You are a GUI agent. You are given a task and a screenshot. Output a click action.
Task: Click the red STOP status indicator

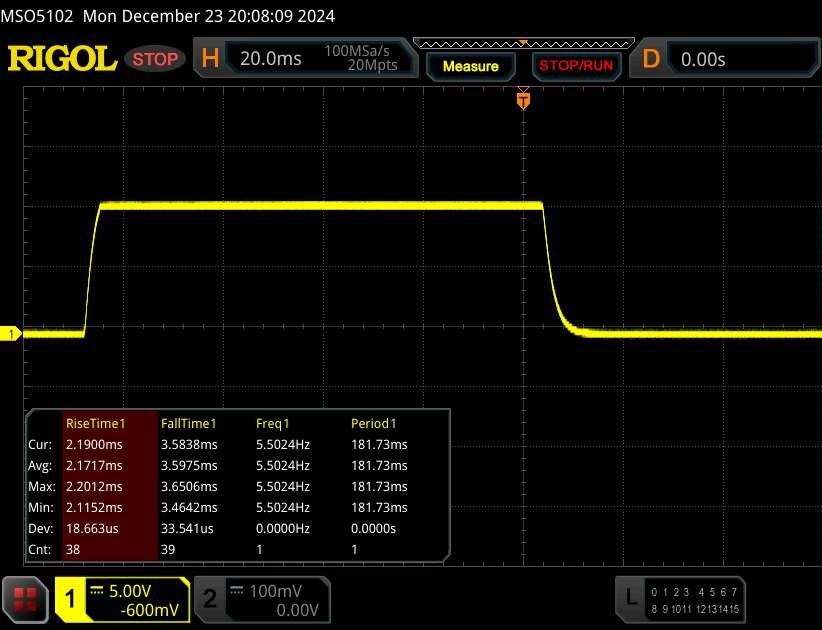tap(156, 59)
